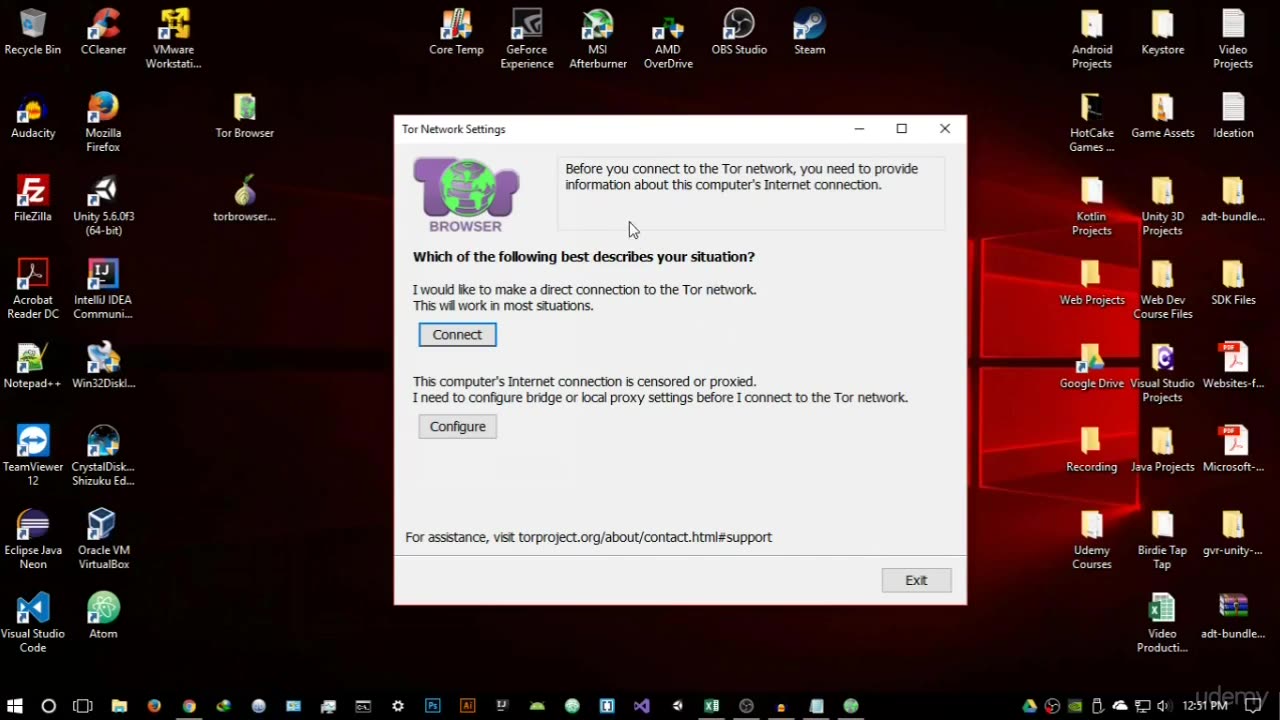Select the torbrowser installer onion icon
The image size is (1280, 720).
click(x=244, y=198)
